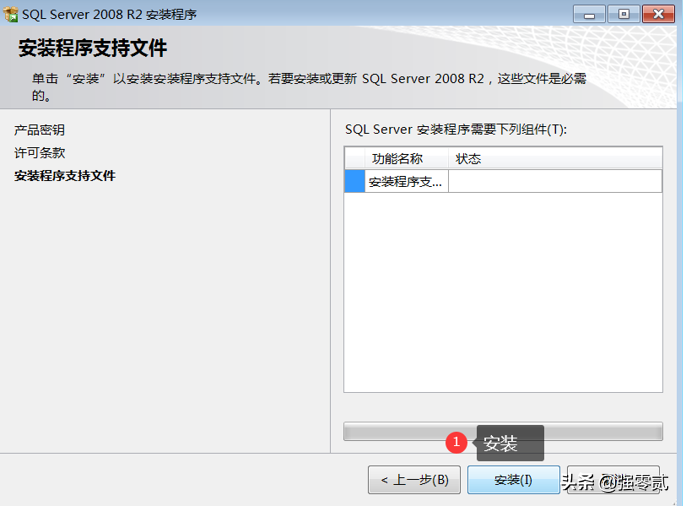Click the SQL Server setup title bar icon
Screen dimensions: 683x506
click(x=10, y=14)
